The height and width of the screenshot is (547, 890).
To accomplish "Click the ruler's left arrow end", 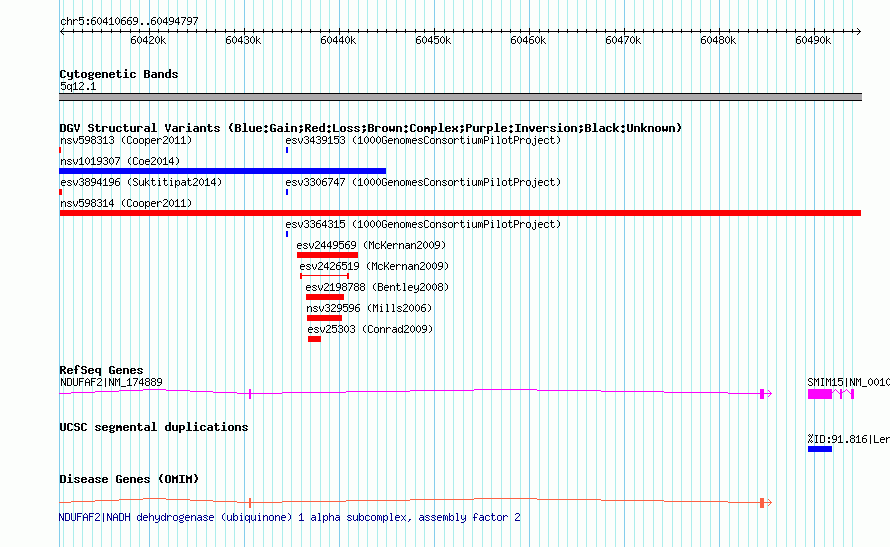I will (62, 31).
